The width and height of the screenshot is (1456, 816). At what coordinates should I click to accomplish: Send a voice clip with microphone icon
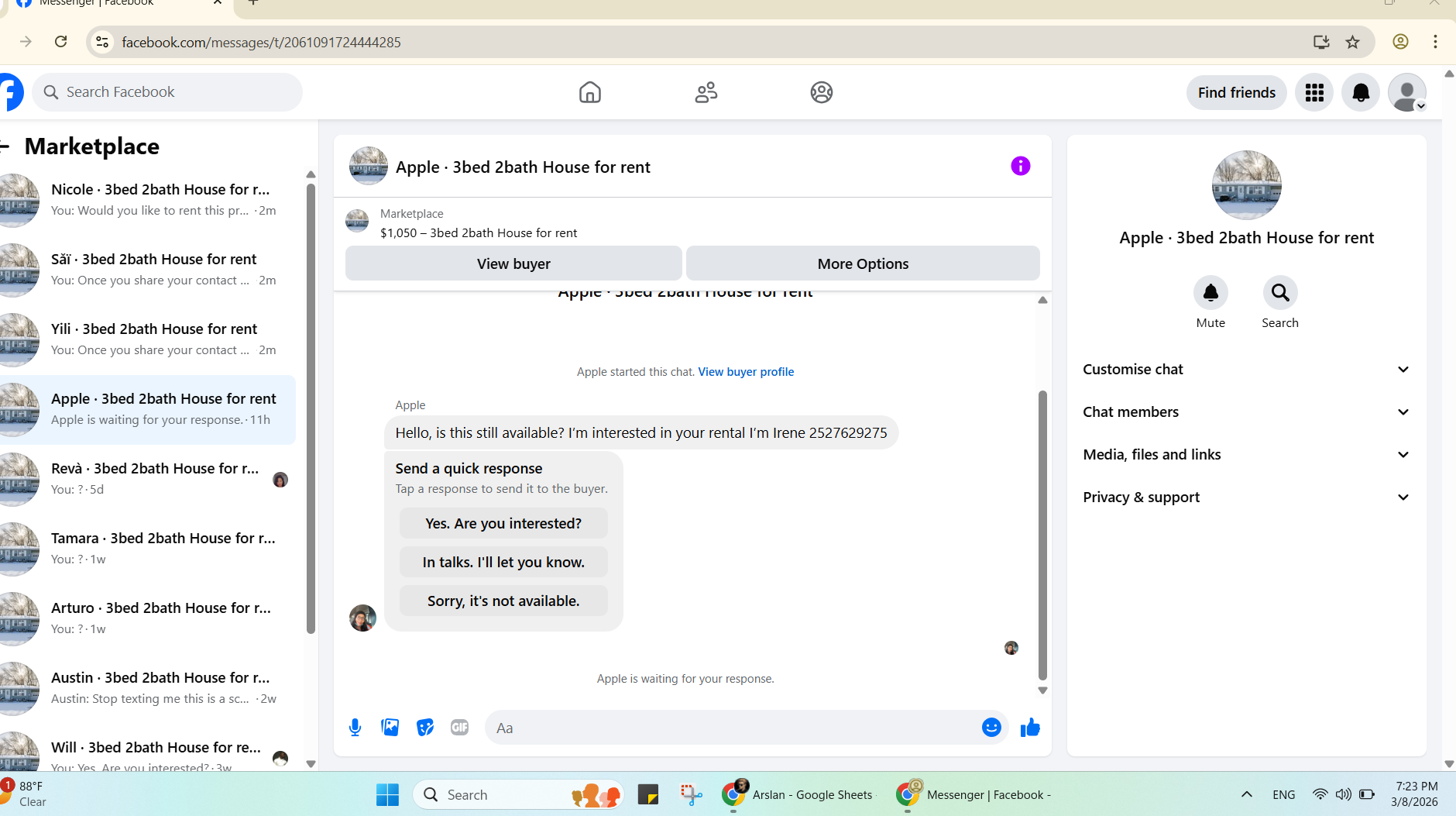[x=355, y=728]
